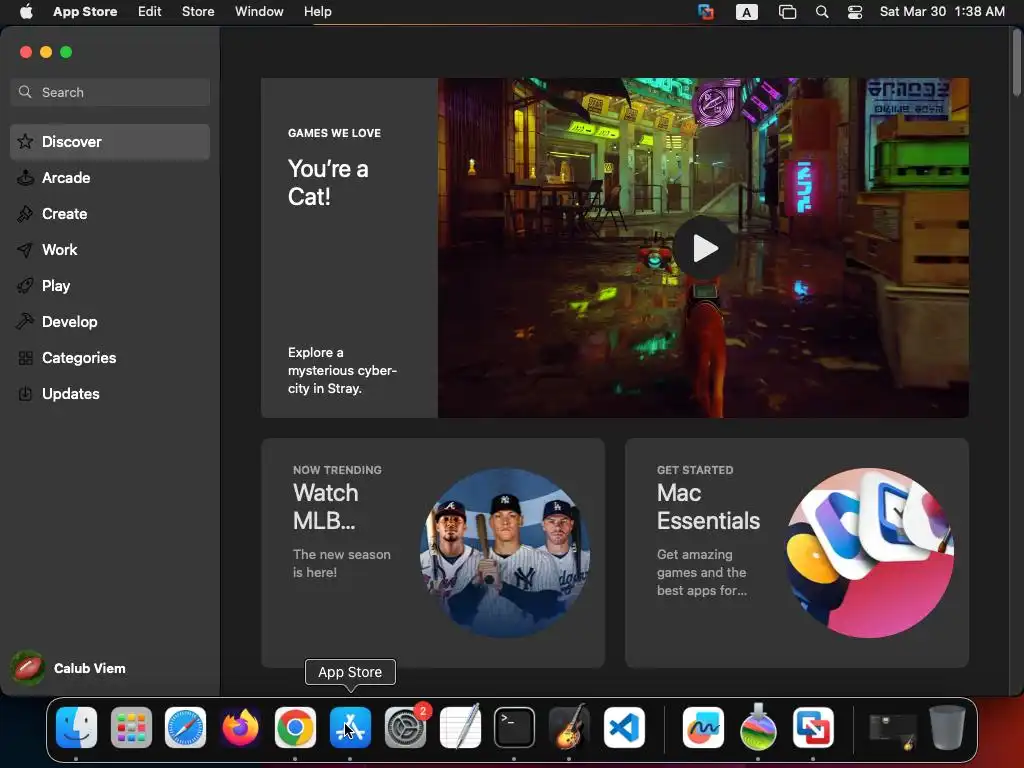1024x768 pixels.
Task: Open the minimized window thumbnail in dock
Action: 893,731
